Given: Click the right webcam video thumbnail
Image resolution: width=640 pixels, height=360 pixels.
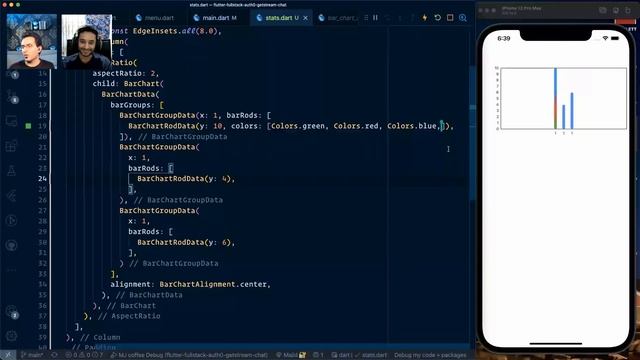Looking at the screenshot, I should (x=87, y=41).
